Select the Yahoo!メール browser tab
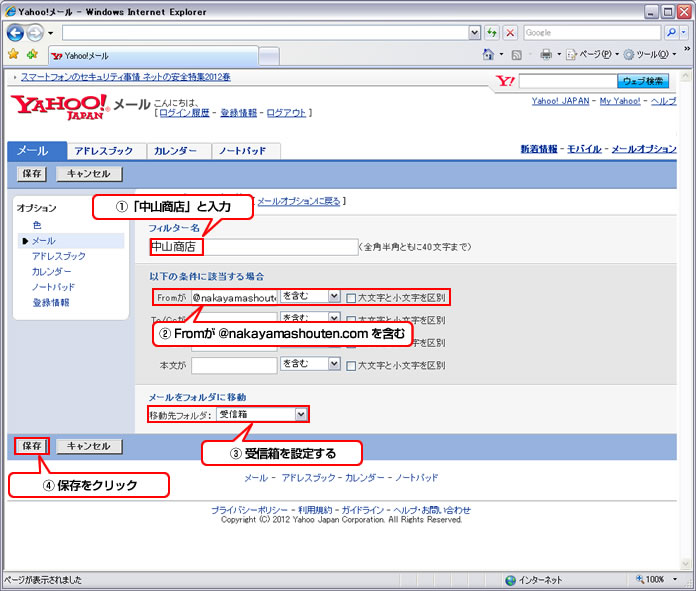Image resolution: width=696 pixels, height=591 pixels. click(153, 56)
